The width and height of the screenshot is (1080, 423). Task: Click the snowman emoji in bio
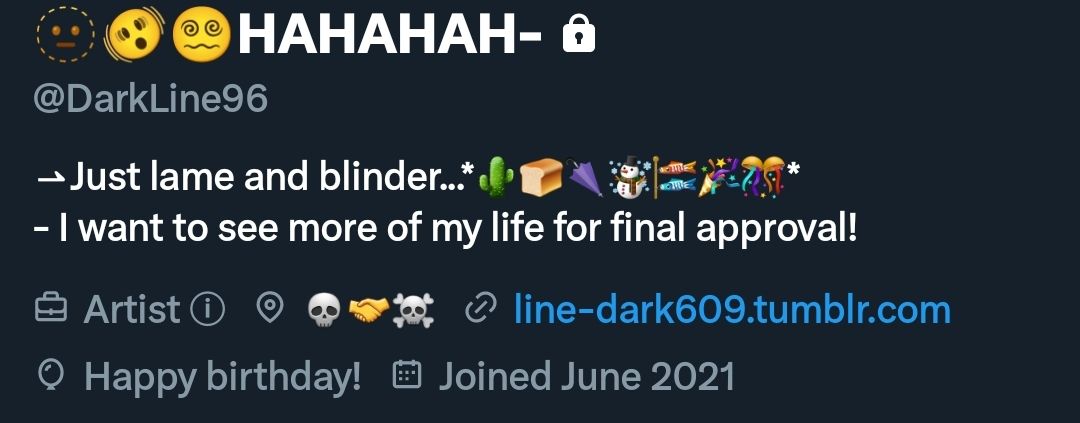point(629,178)
